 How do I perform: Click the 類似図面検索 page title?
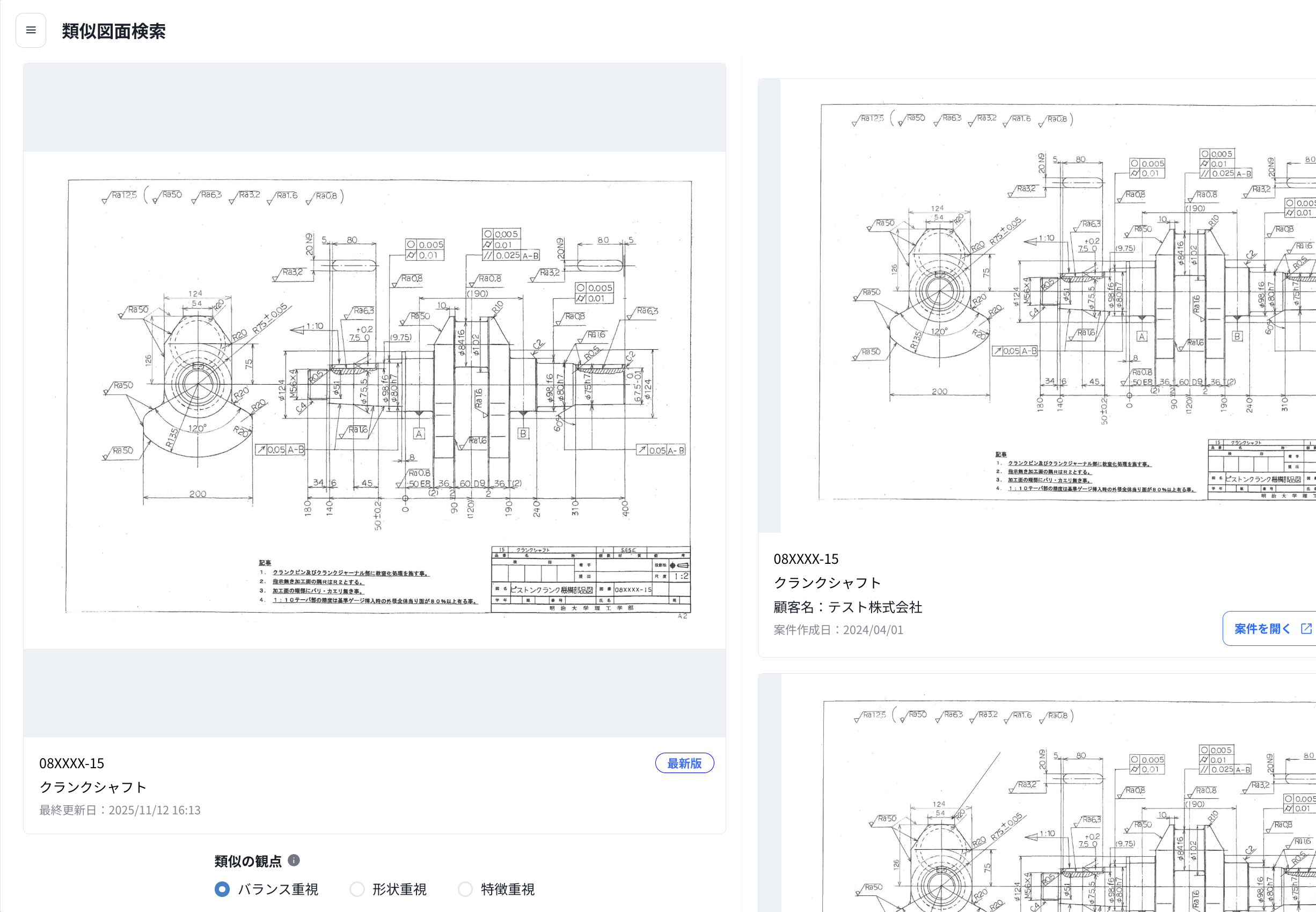click(x=113, y=32)
